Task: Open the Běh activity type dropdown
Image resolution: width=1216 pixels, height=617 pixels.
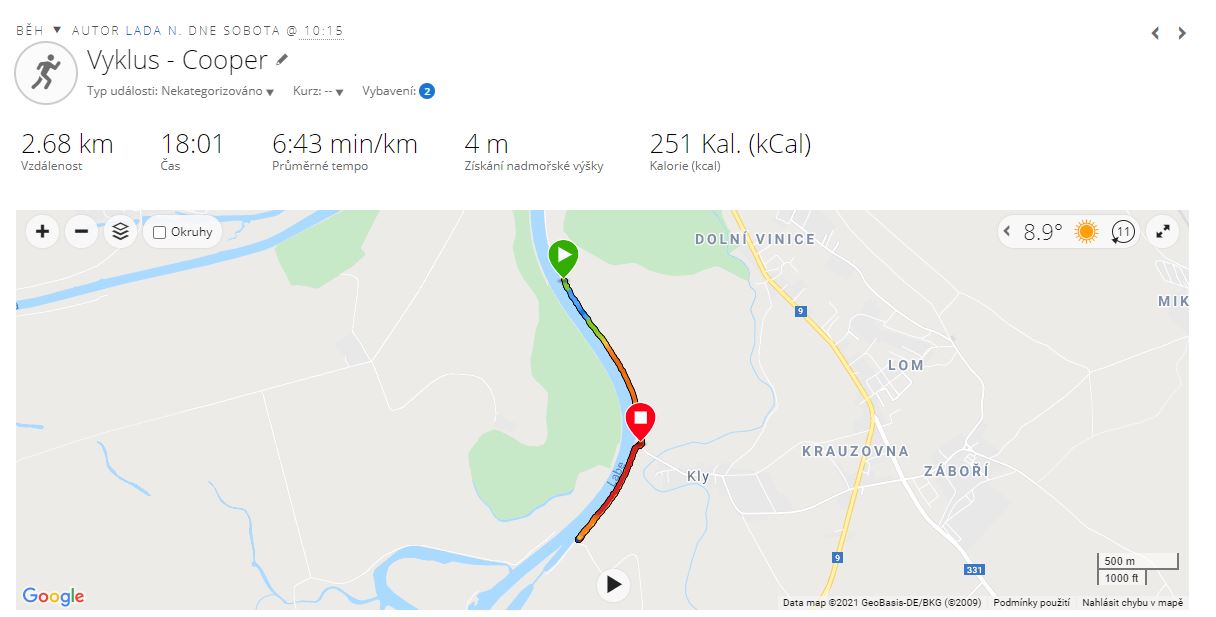Action: 57,30
